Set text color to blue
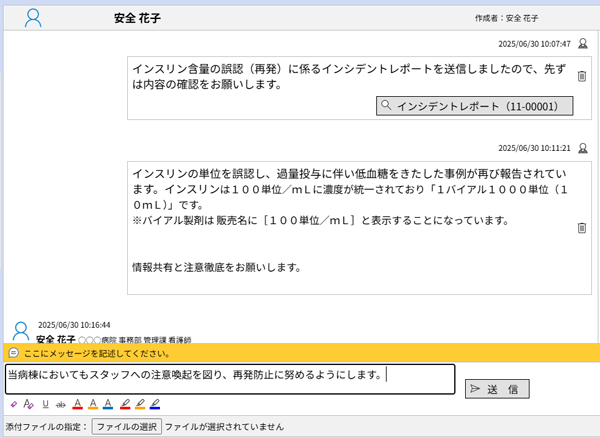The height and width of the screenshot is (438, 600). pos(108,404)
